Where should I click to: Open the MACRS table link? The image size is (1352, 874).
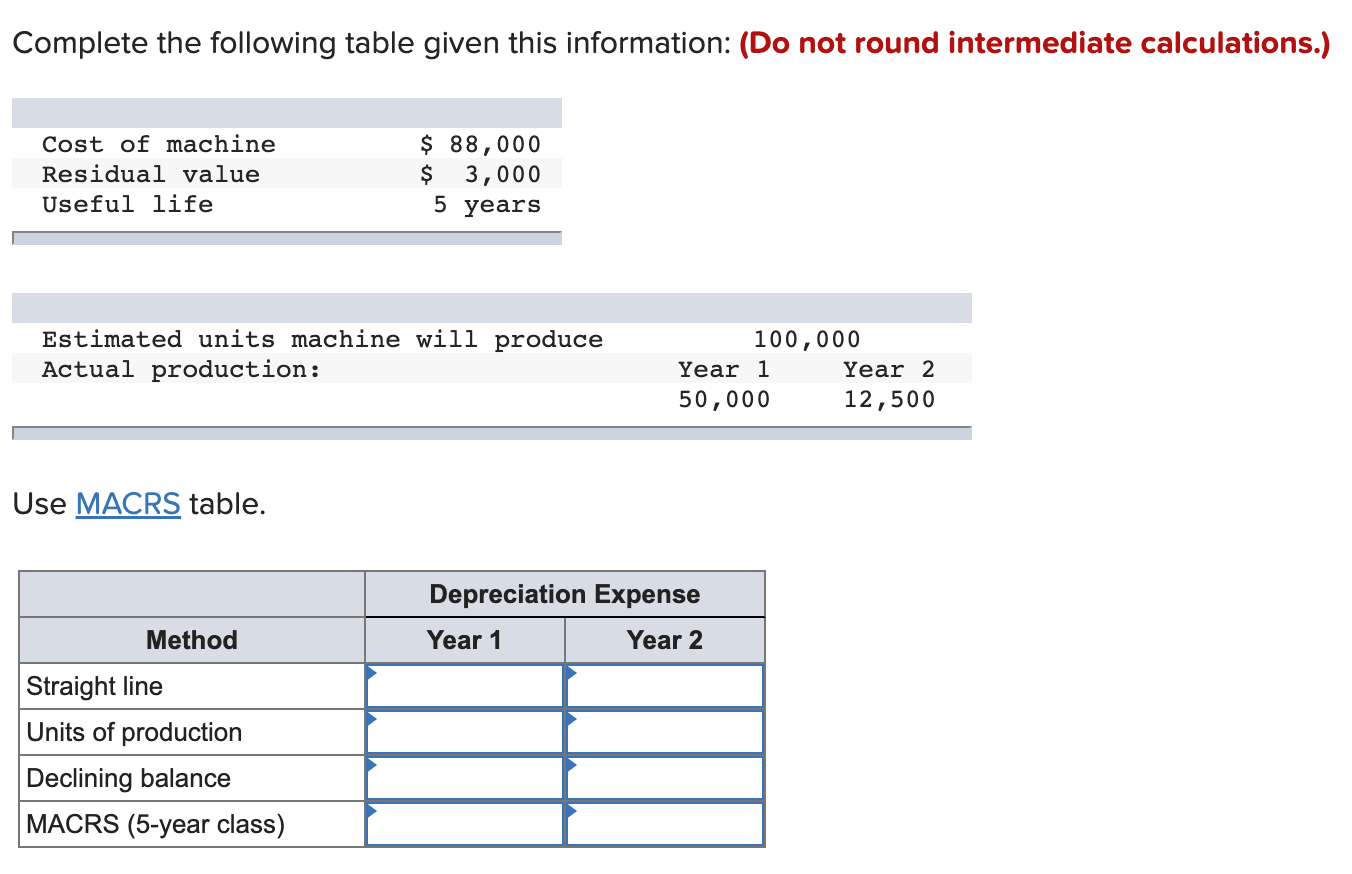pos(128,504)
